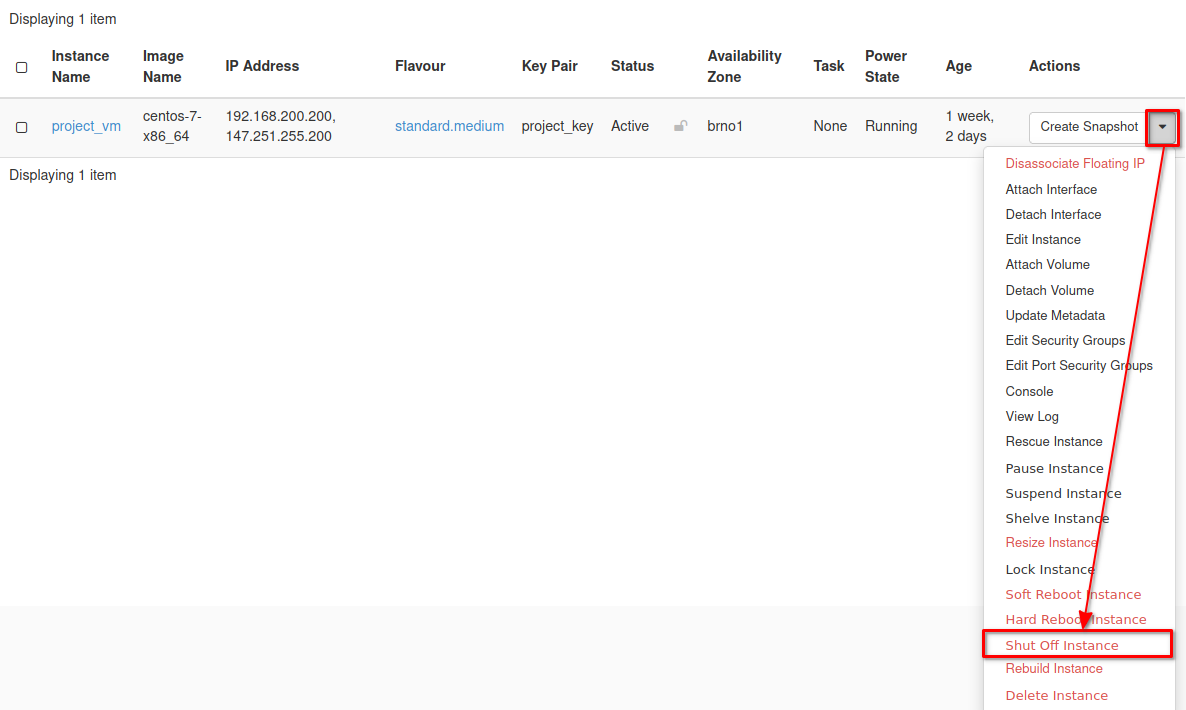Select Attach Interface in the dropdown
The image size is (1186, 710).
pyautogui.click(x=1051, y=189)
